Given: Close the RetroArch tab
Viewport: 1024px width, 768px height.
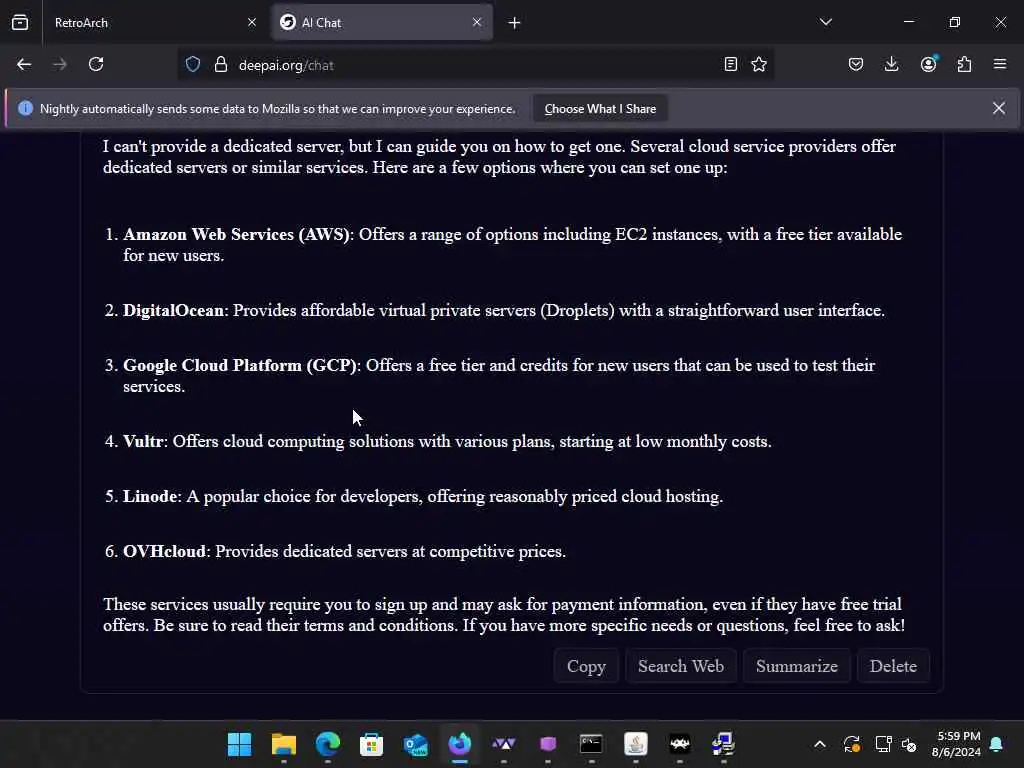Looking at the screenshot, I should 252,22.
